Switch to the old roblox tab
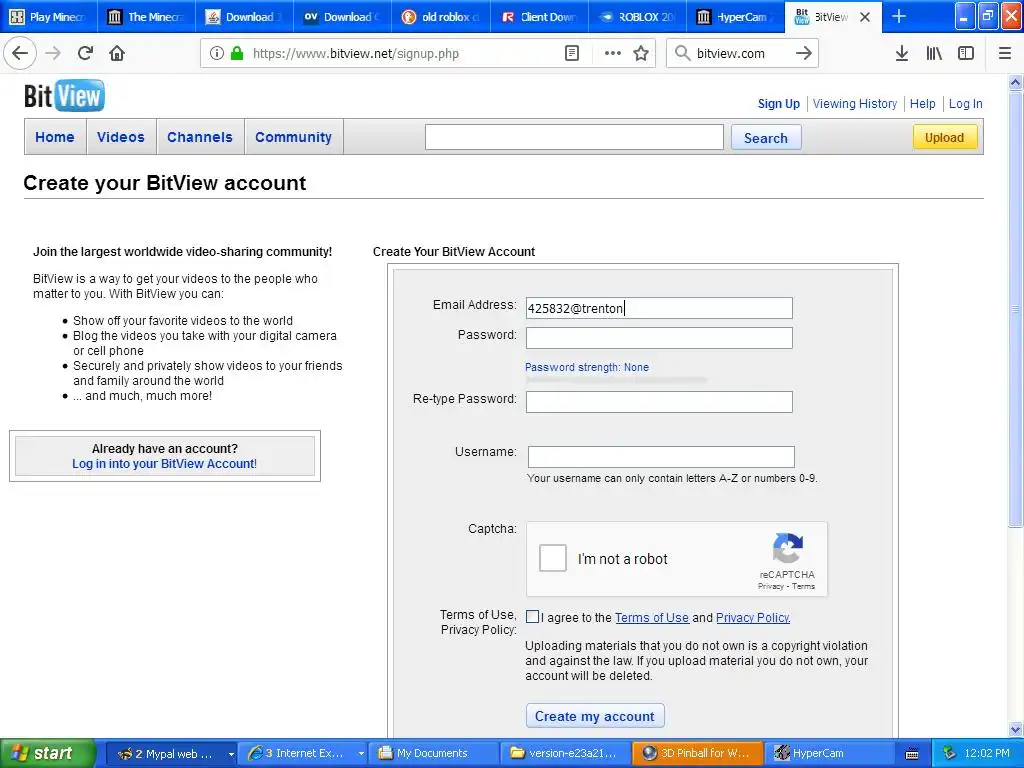1024x768 pixels. (x=441, y=16)
